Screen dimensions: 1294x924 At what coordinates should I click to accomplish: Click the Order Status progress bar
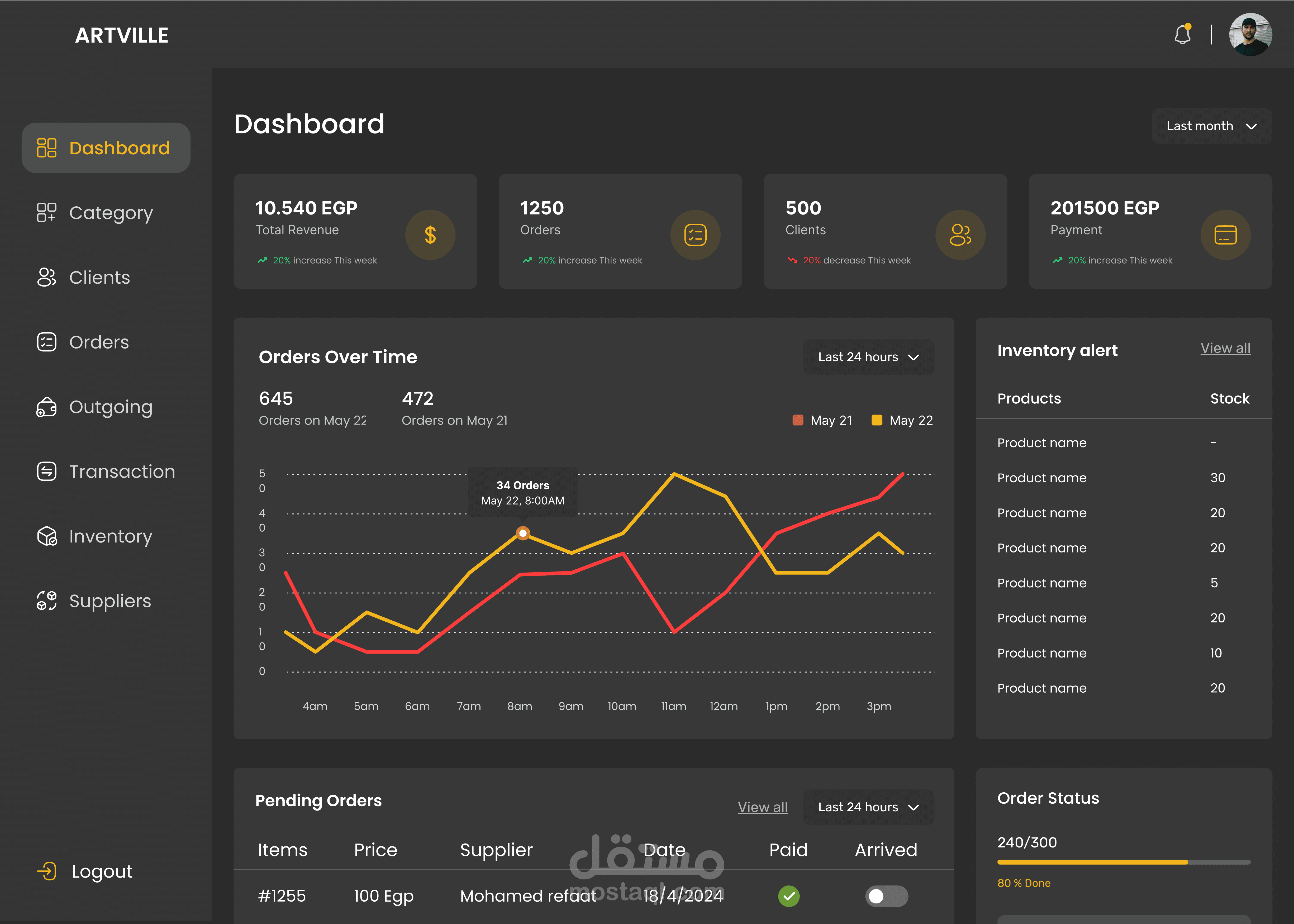tap(1123, 862)
